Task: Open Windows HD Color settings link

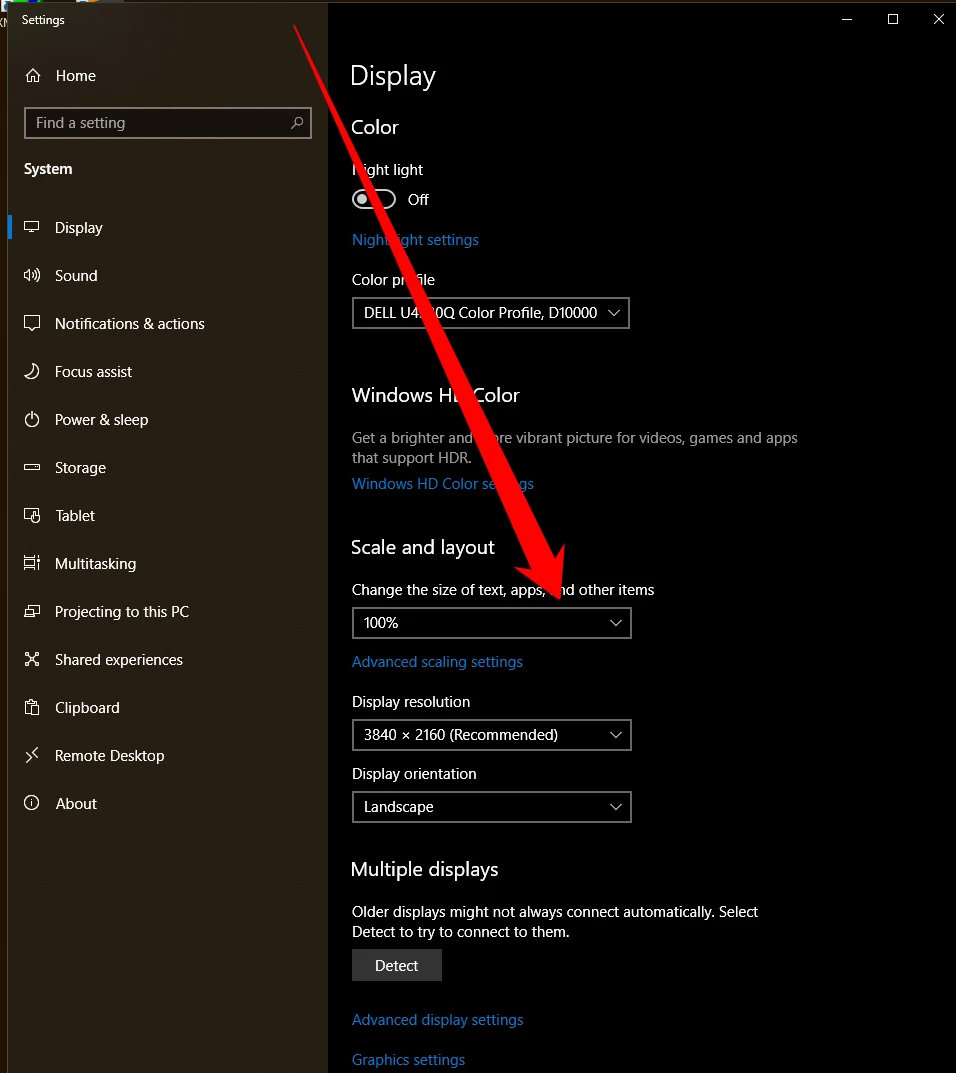Action: [x=443, y=484]
